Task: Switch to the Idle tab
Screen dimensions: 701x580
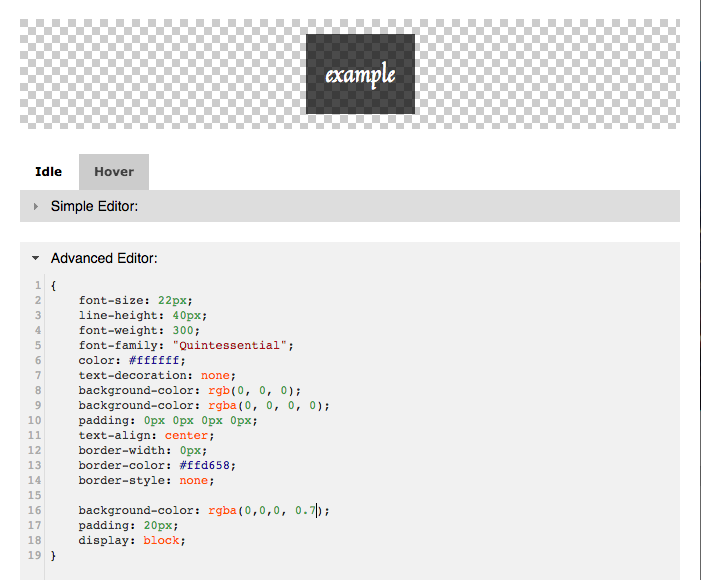Action: point(49,172)
